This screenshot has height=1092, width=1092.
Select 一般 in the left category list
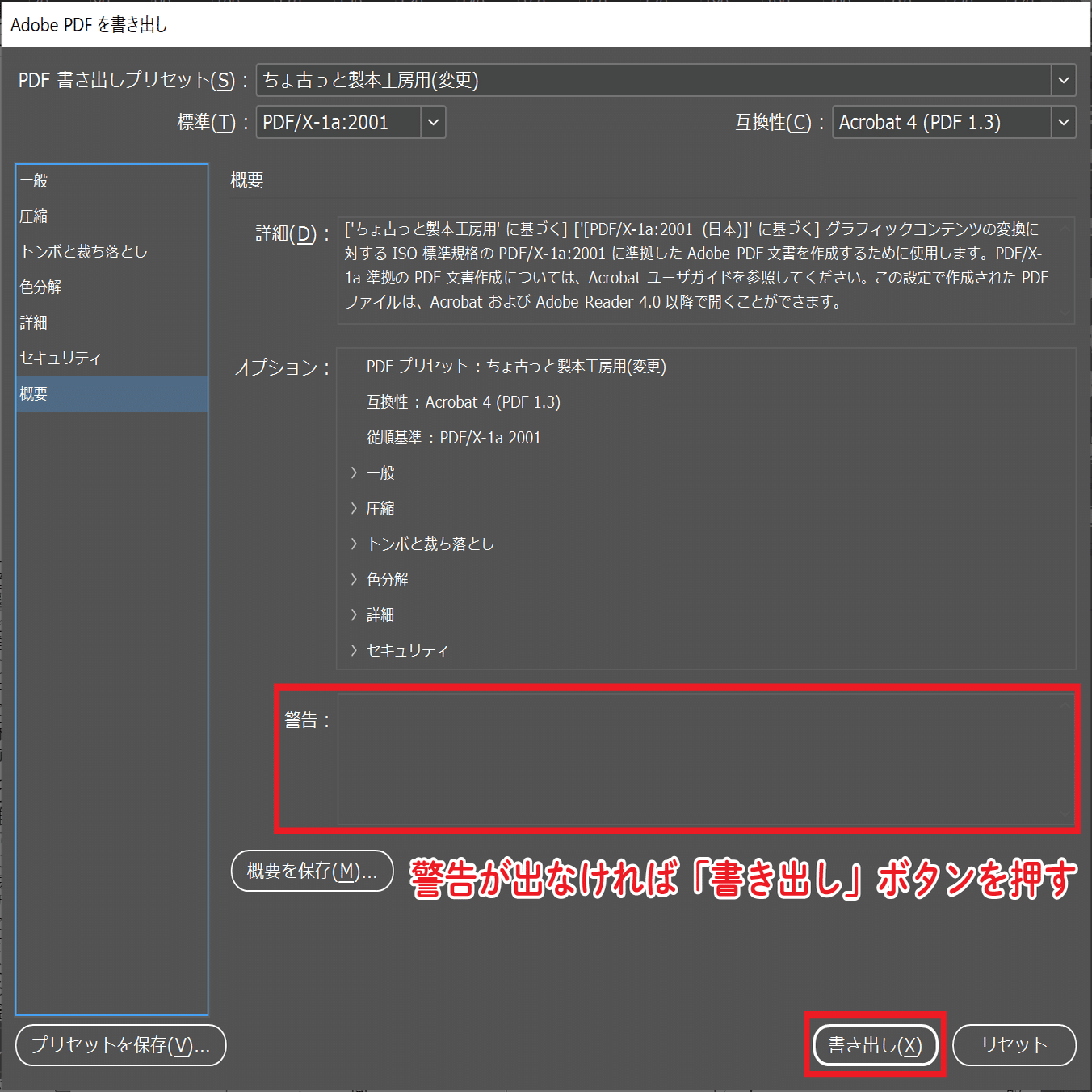(112, 181)
